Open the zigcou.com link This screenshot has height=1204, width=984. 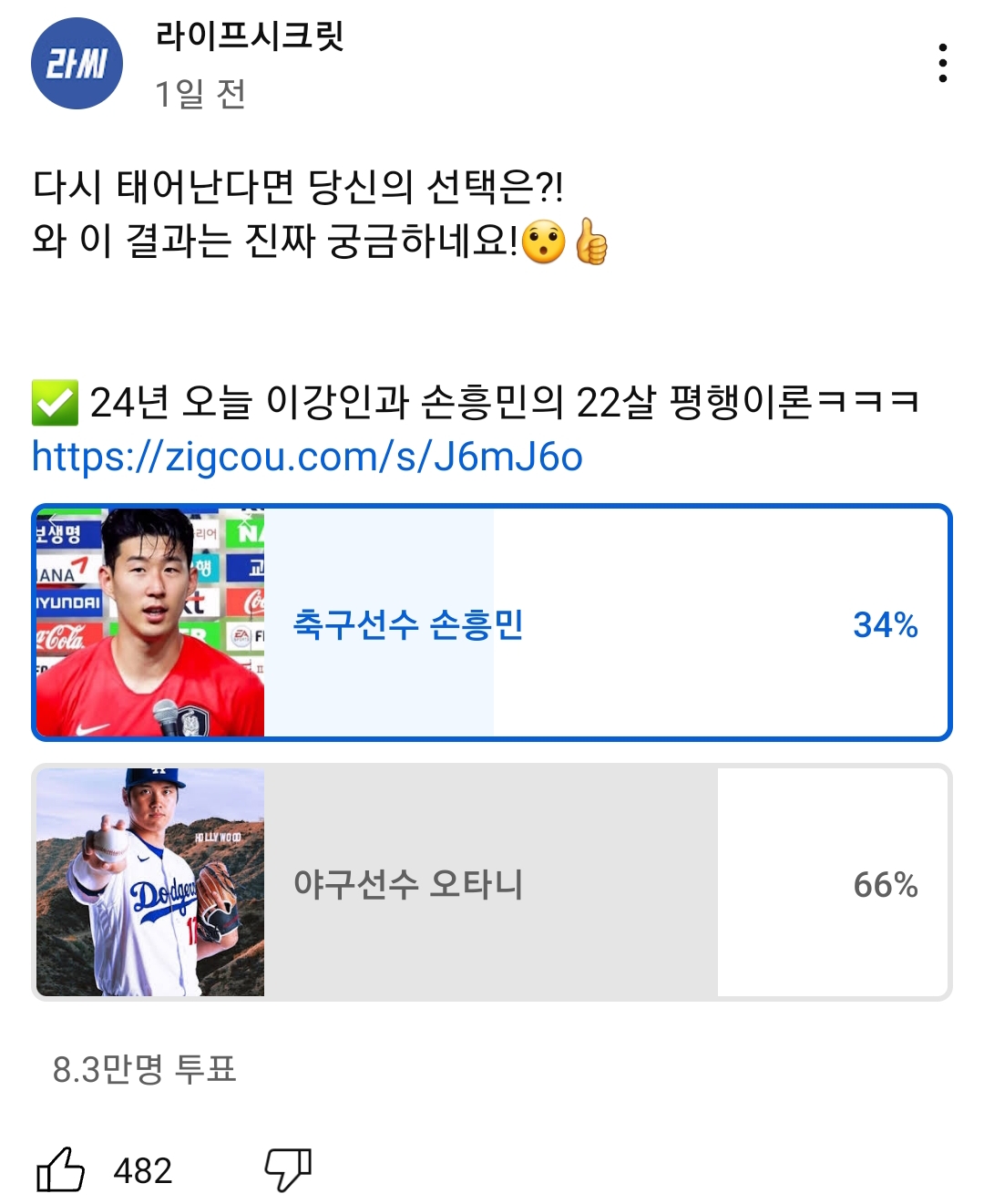pos(307,457)
